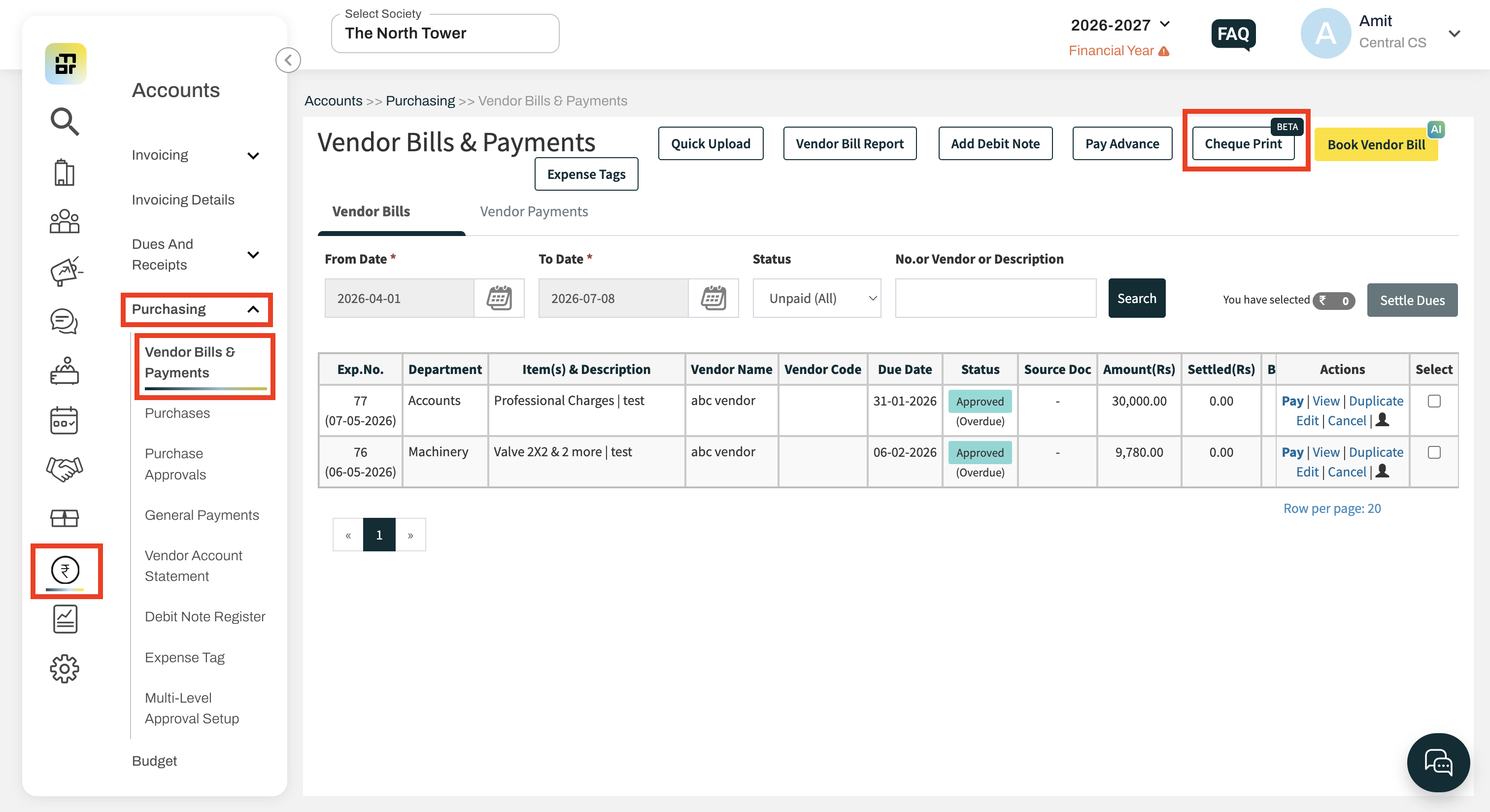Image resolution: width=1490 pixels, height=812 pixels.
Task: Click Purchasing breadcrumb link
Action: [x=420, y=101]
